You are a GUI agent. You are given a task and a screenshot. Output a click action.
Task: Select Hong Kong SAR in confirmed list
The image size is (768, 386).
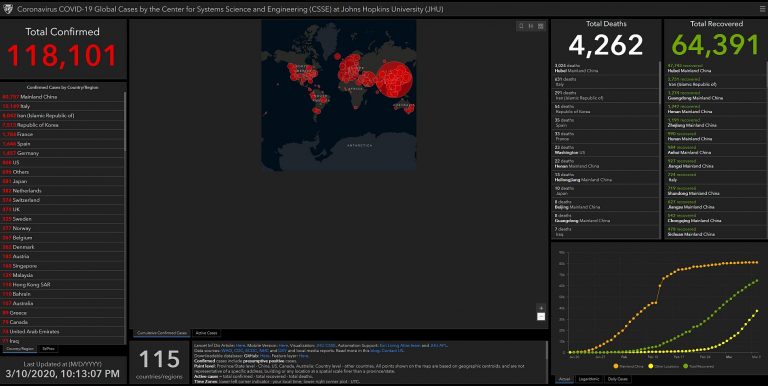click(62, 285)
